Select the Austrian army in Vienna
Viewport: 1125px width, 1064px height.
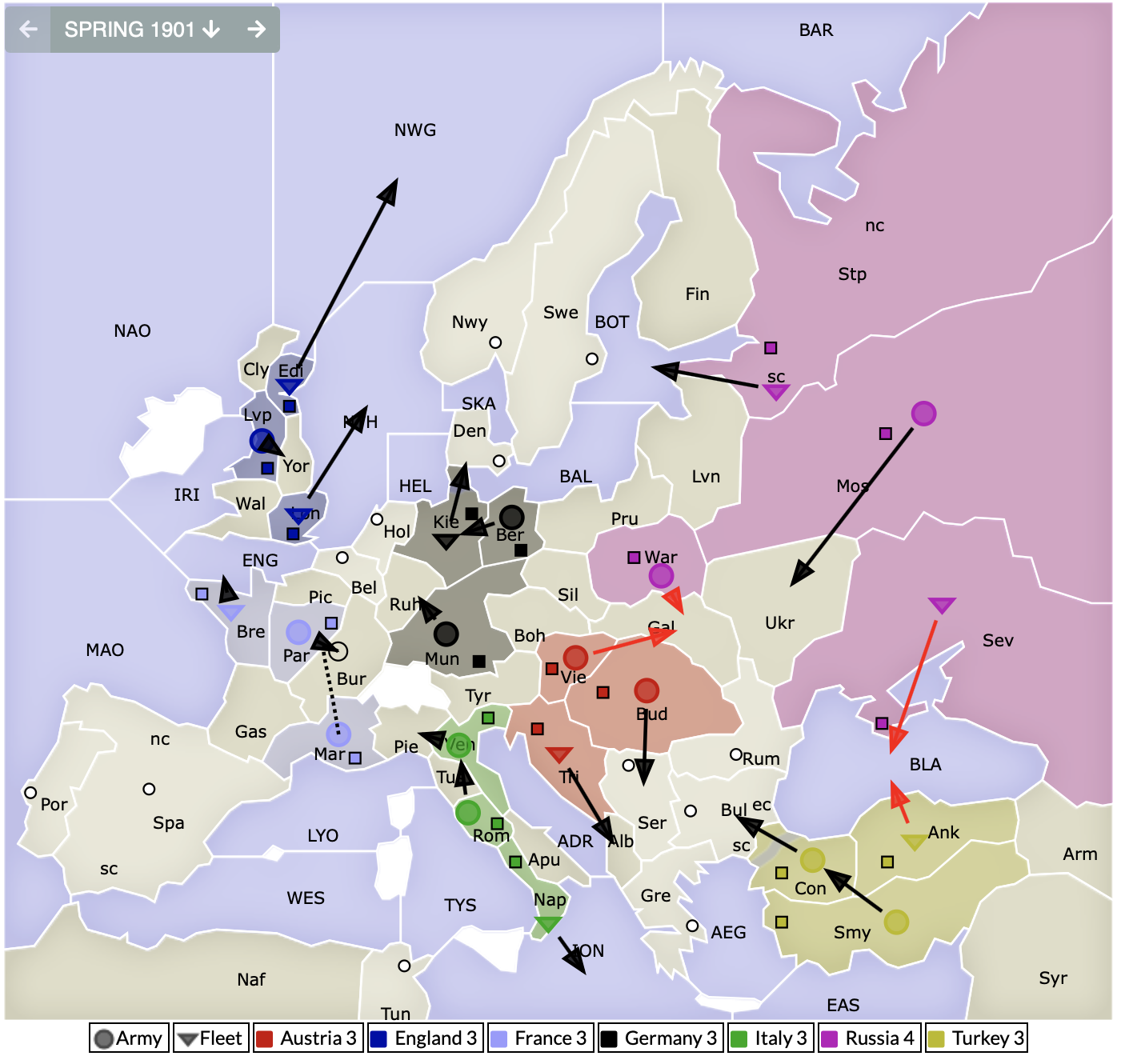pyautogui.click(x=575, y=658)
